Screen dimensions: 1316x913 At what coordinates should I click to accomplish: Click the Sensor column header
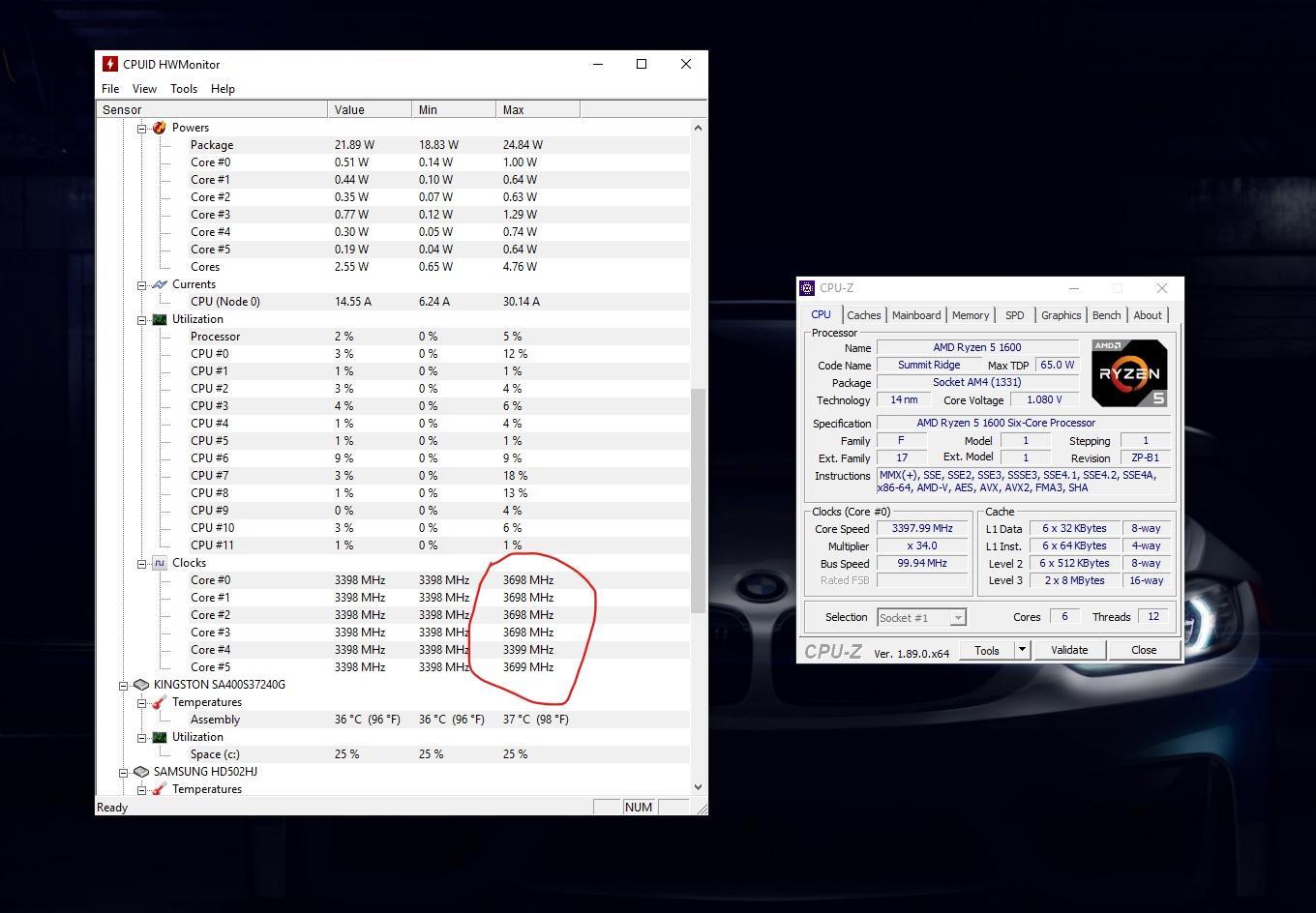tap(212, 110)
